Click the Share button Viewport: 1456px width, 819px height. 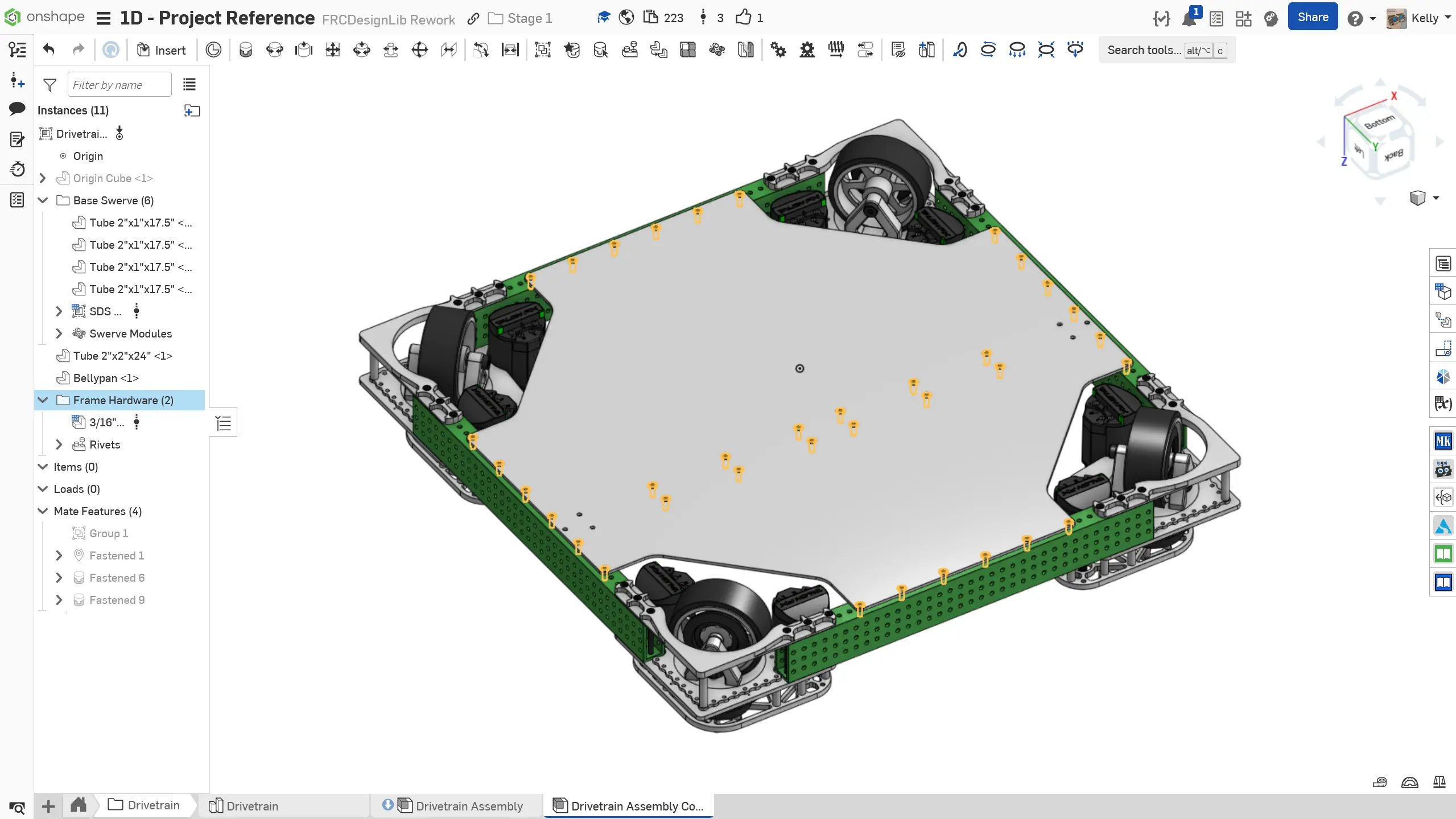(x=1313, y=17)
